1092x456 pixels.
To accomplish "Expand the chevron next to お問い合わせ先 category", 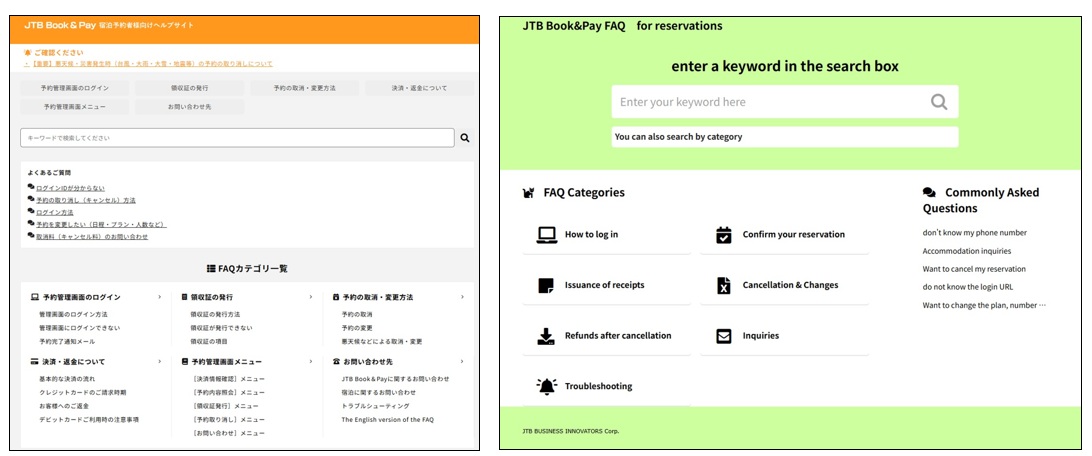I will tap(462, 362).
